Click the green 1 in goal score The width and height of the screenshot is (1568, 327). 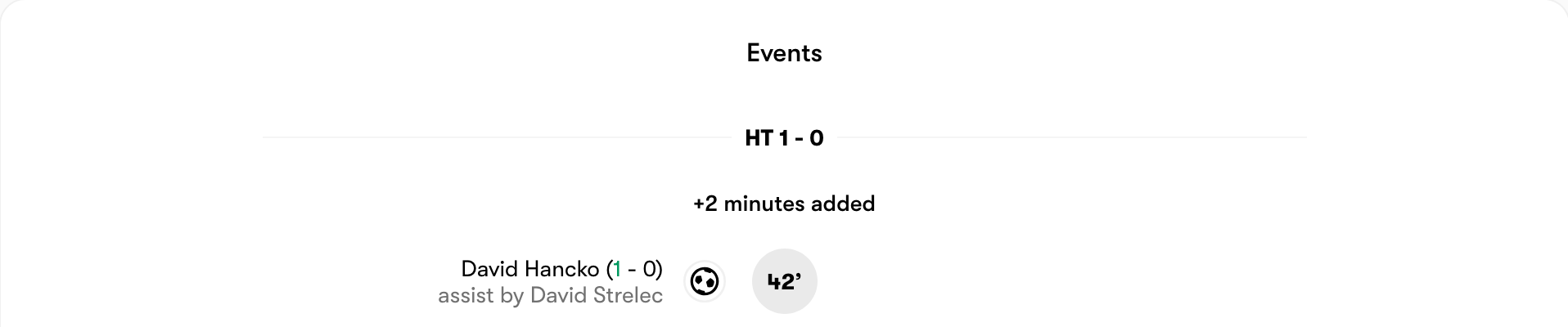617,269
